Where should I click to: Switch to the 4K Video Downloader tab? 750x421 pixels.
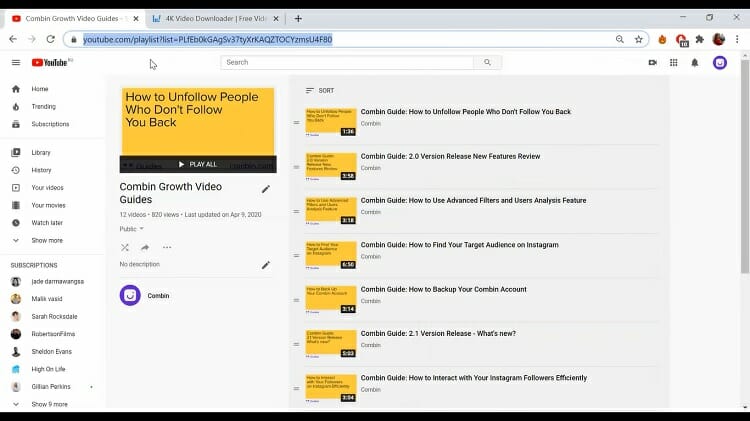point(215,19)
